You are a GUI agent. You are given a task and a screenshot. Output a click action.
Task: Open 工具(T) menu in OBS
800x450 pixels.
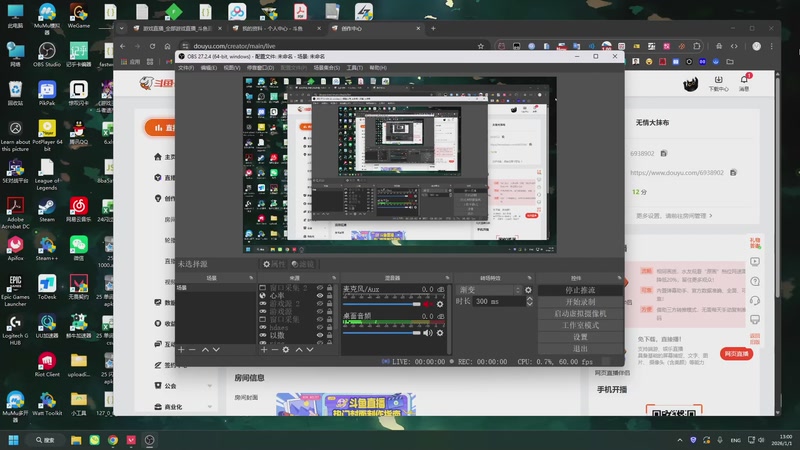point(355,68)
